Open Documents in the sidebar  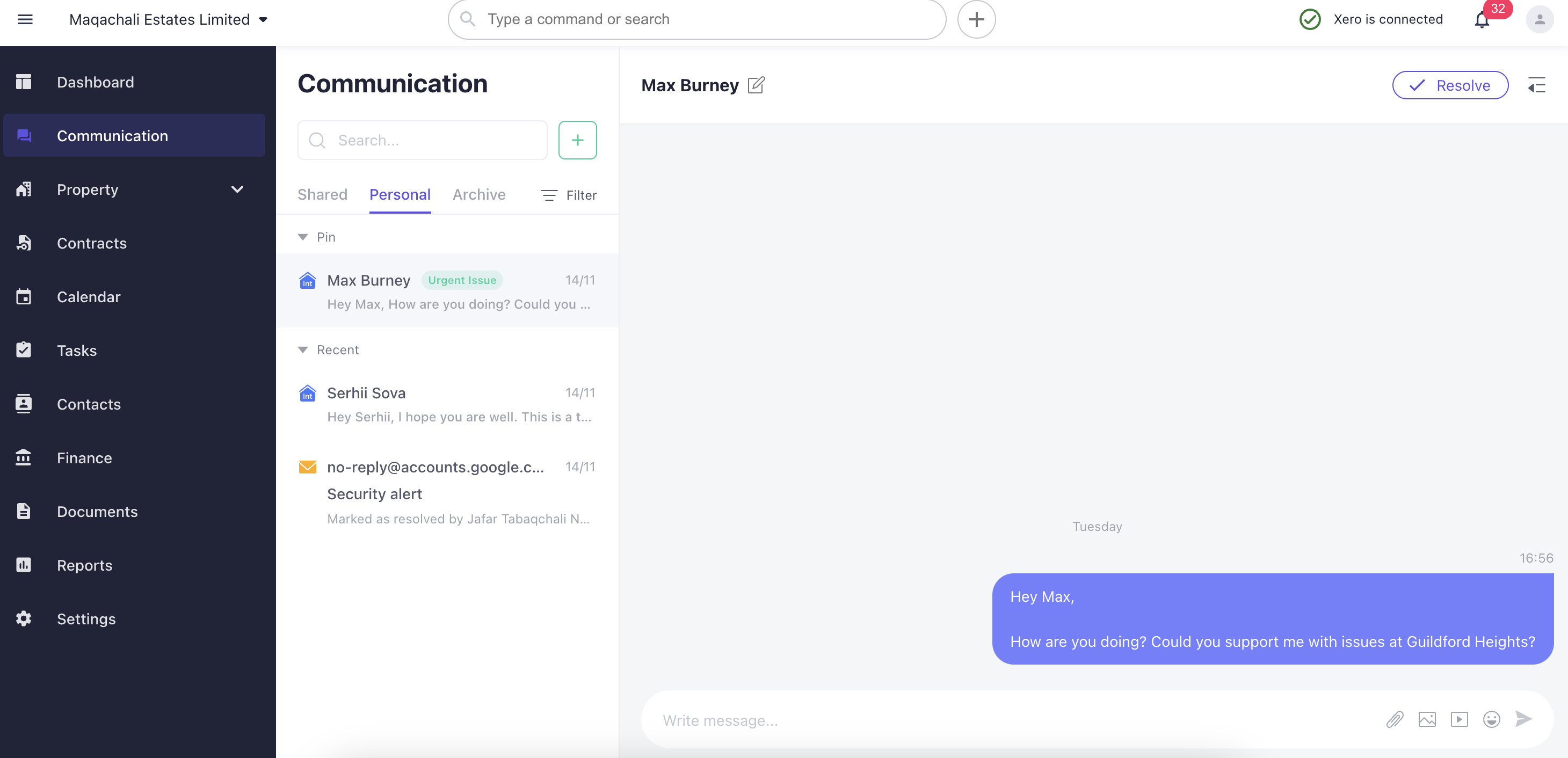pos(134,511)
